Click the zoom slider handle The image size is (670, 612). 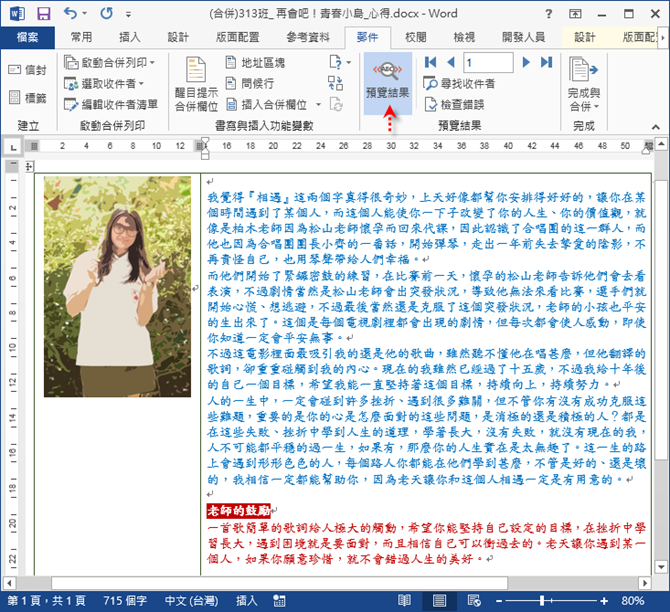pyautogui.click(x=541, y=601)
